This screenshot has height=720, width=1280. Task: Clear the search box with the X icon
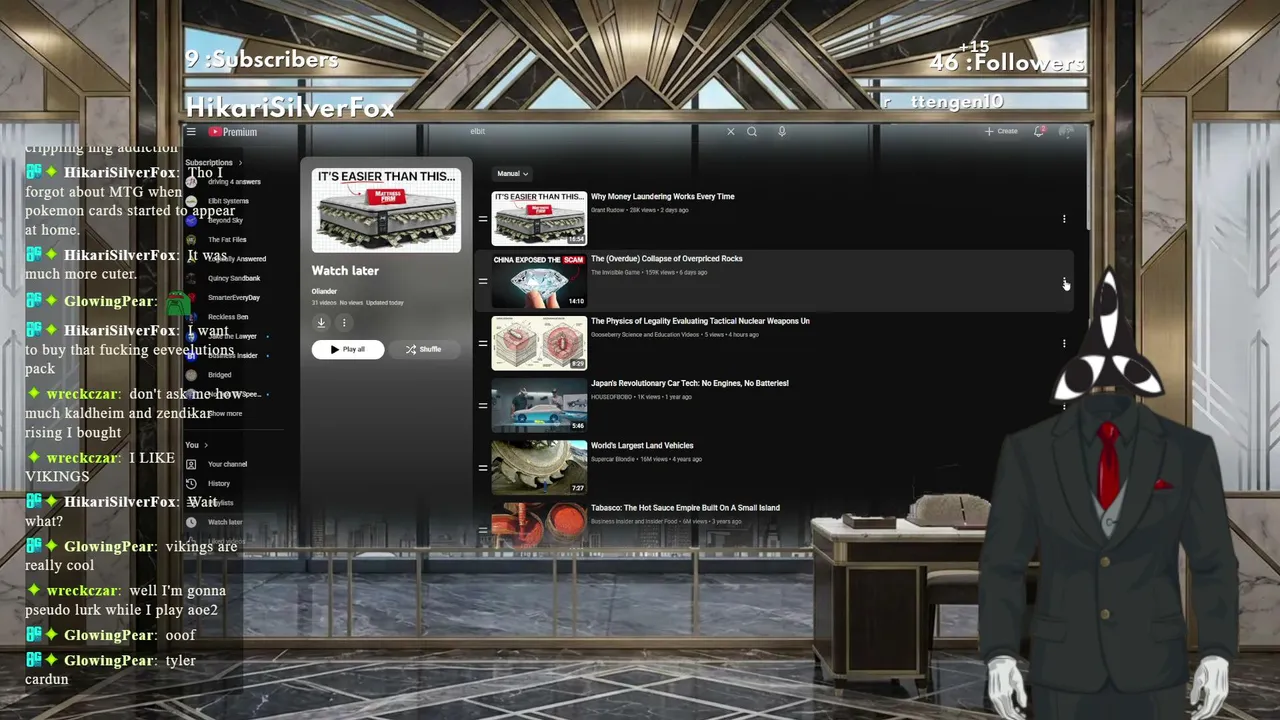(x=730, y=132)
